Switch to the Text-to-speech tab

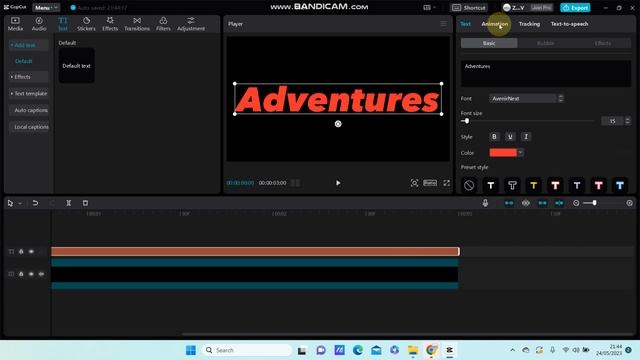[x=569, y=24]
